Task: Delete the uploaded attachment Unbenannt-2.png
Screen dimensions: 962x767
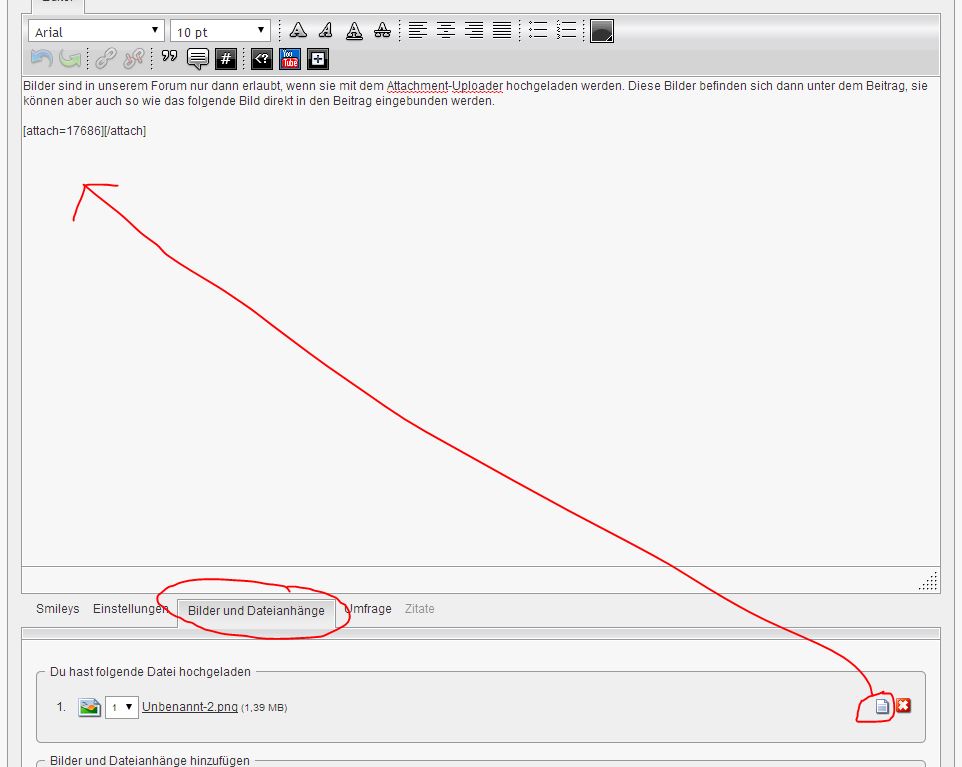Action: point(904,706)
